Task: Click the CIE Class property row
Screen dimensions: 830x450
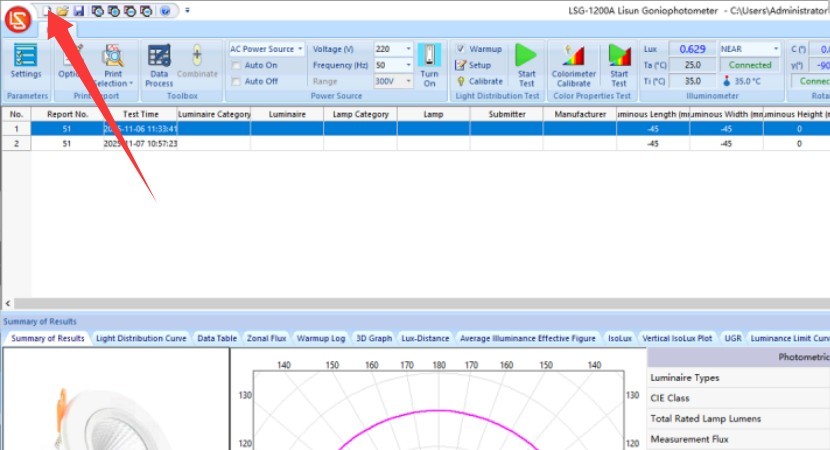Action: click(x=738, y=398)
